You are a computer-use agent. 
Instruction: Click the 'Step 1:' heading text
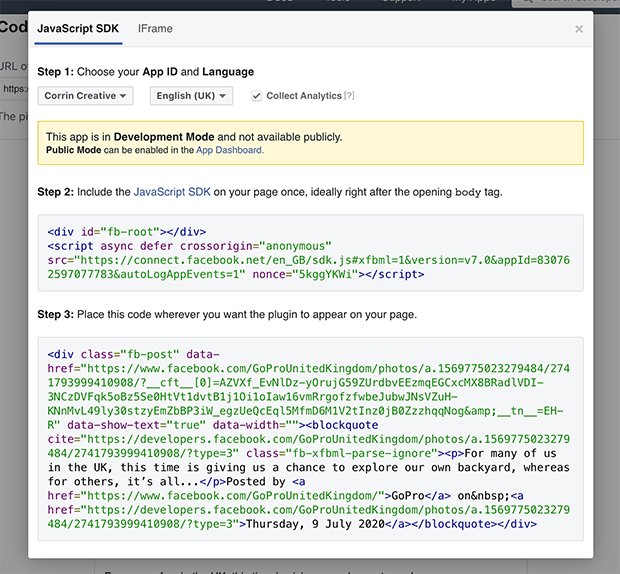point(56,72)
